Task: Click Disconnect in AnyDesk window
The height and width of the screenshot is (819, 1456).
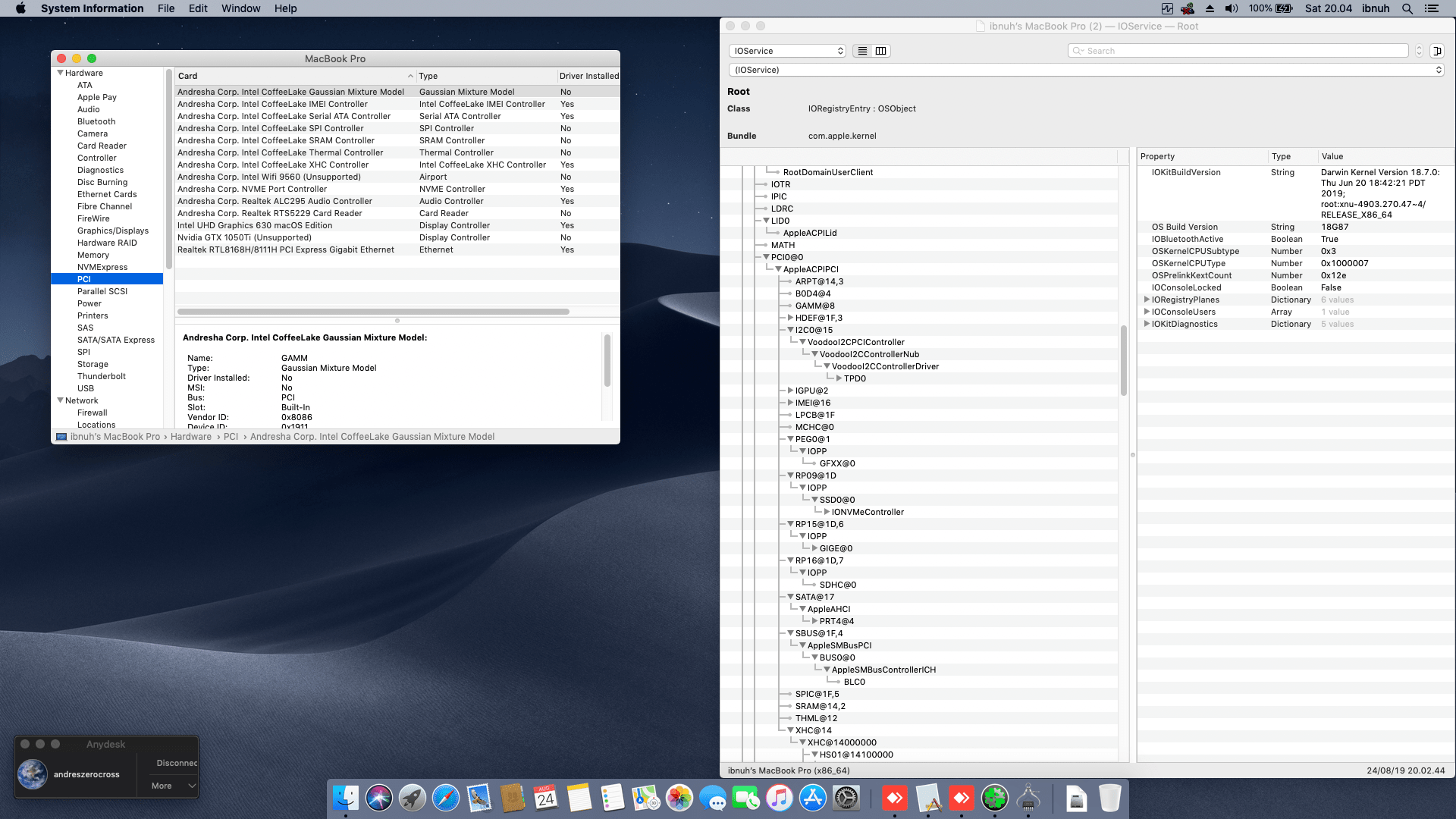Action: (177, 763)
